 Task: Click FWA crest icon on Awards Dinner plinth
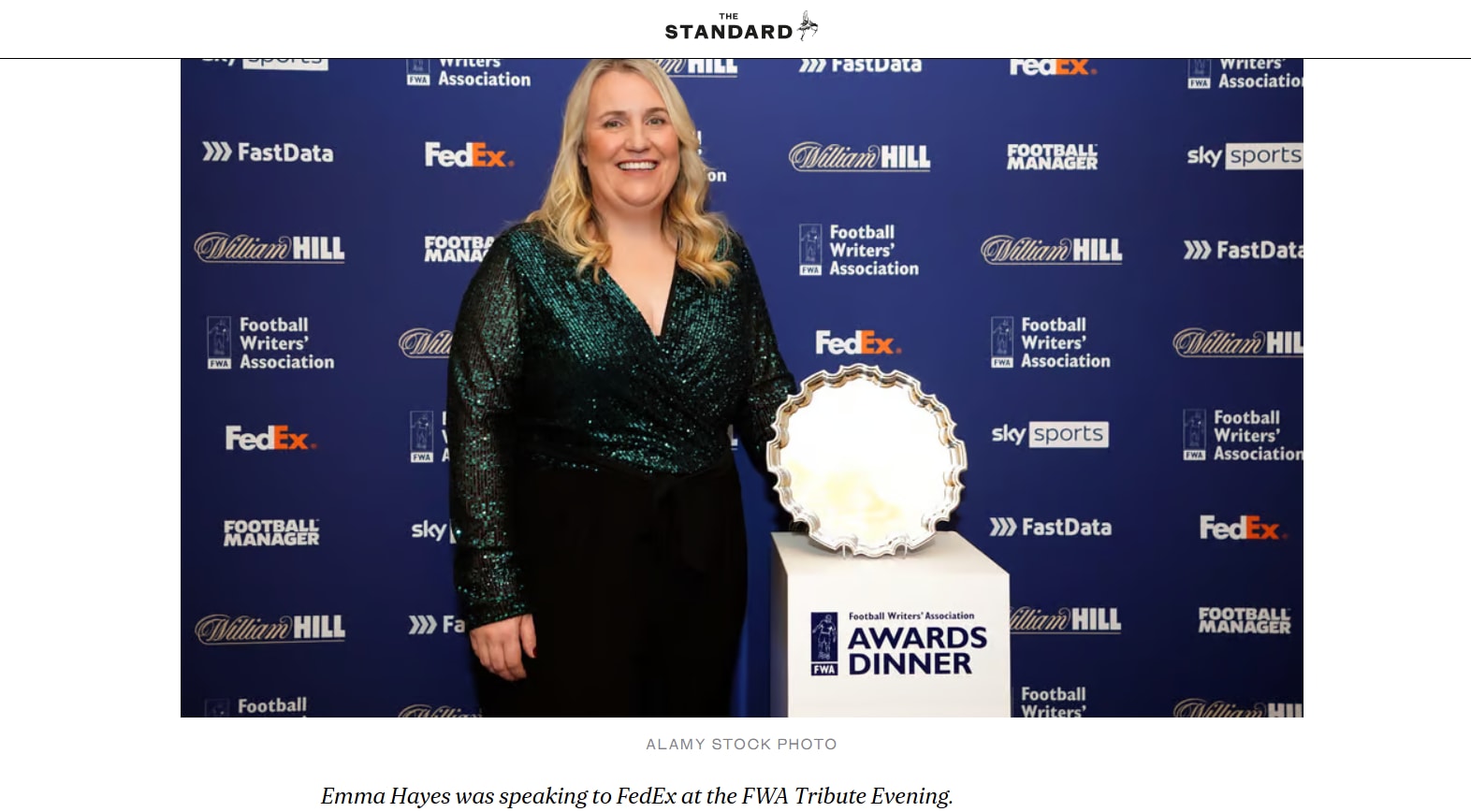click(x=823, y=644)
